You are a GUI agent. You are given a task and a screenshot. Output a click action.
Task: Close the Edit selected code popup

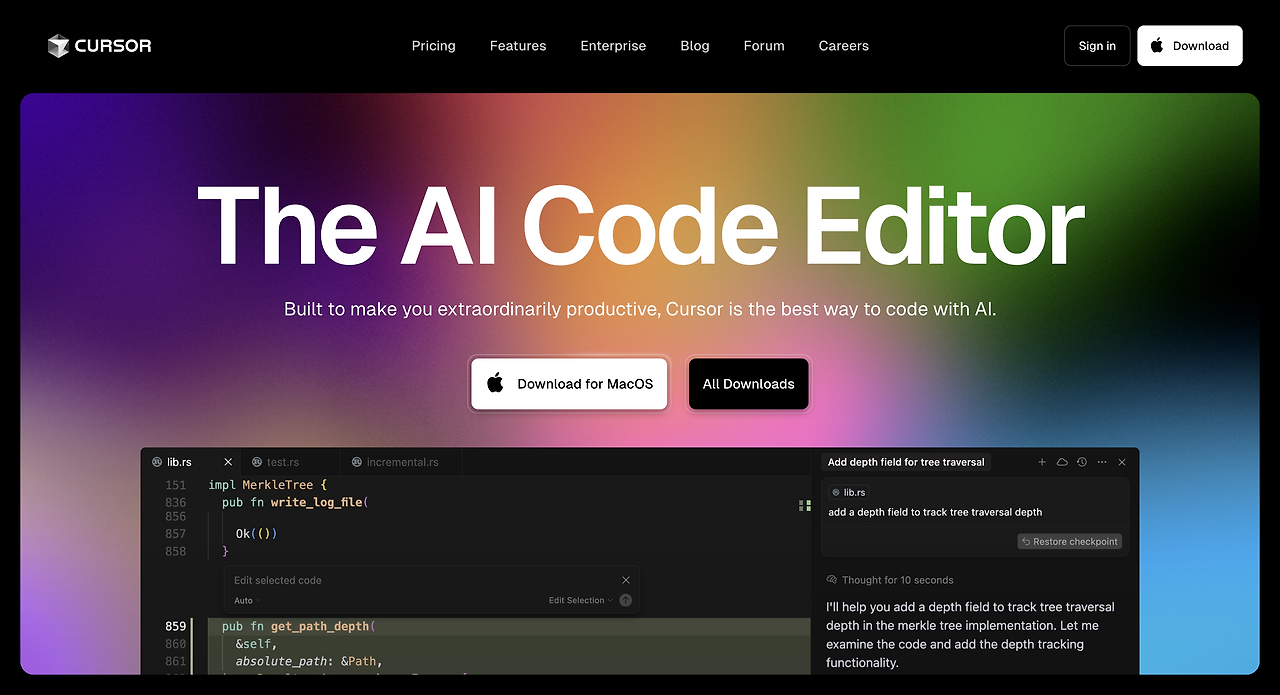[626, 580]
